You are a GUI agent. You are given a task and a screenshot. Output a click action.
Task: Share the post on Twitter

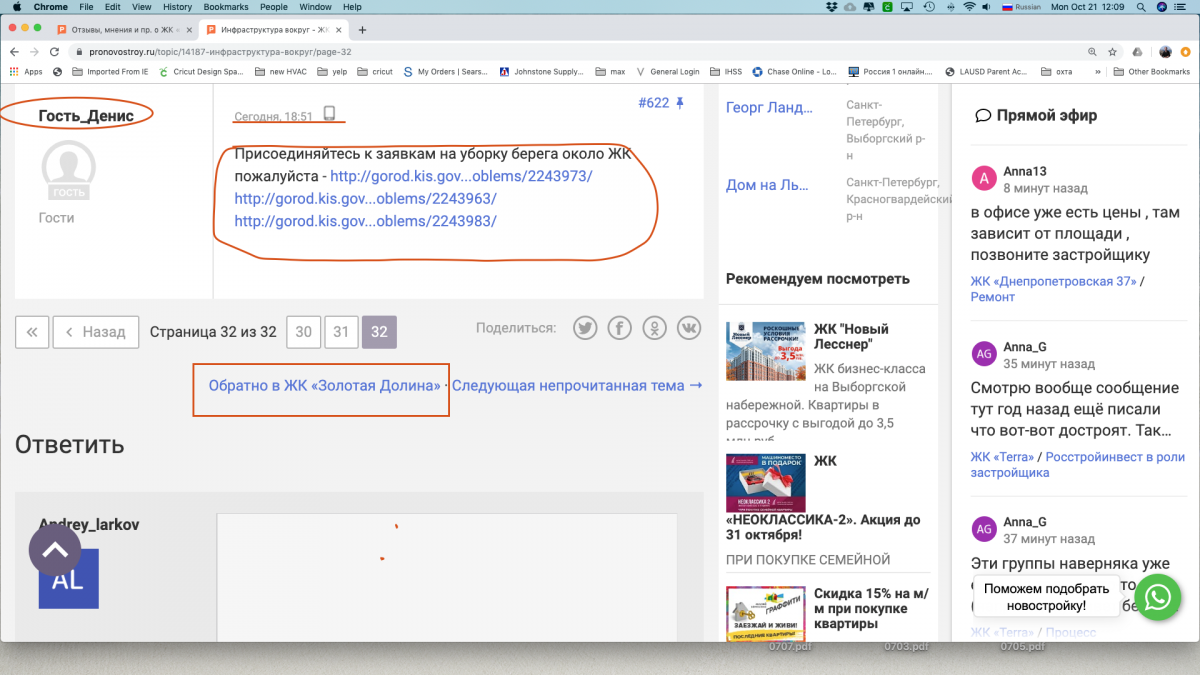click(x=585, y=328)
